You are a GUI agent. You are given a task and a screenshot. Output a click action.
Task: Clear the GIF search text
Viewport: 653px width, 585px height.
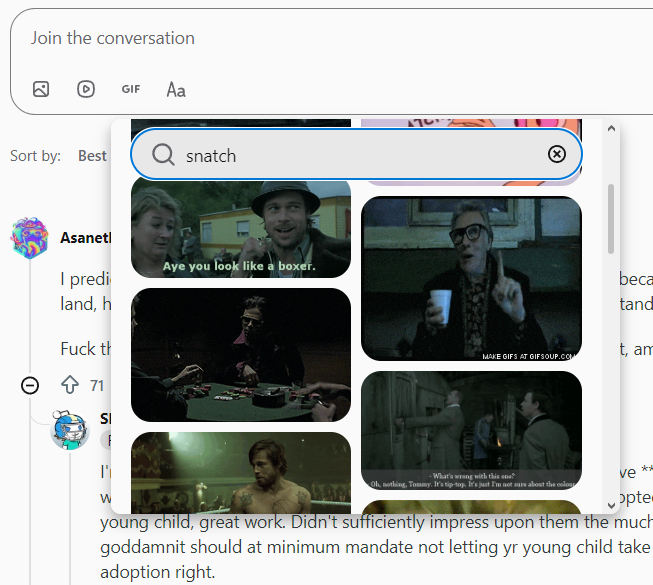pos(557,154)
